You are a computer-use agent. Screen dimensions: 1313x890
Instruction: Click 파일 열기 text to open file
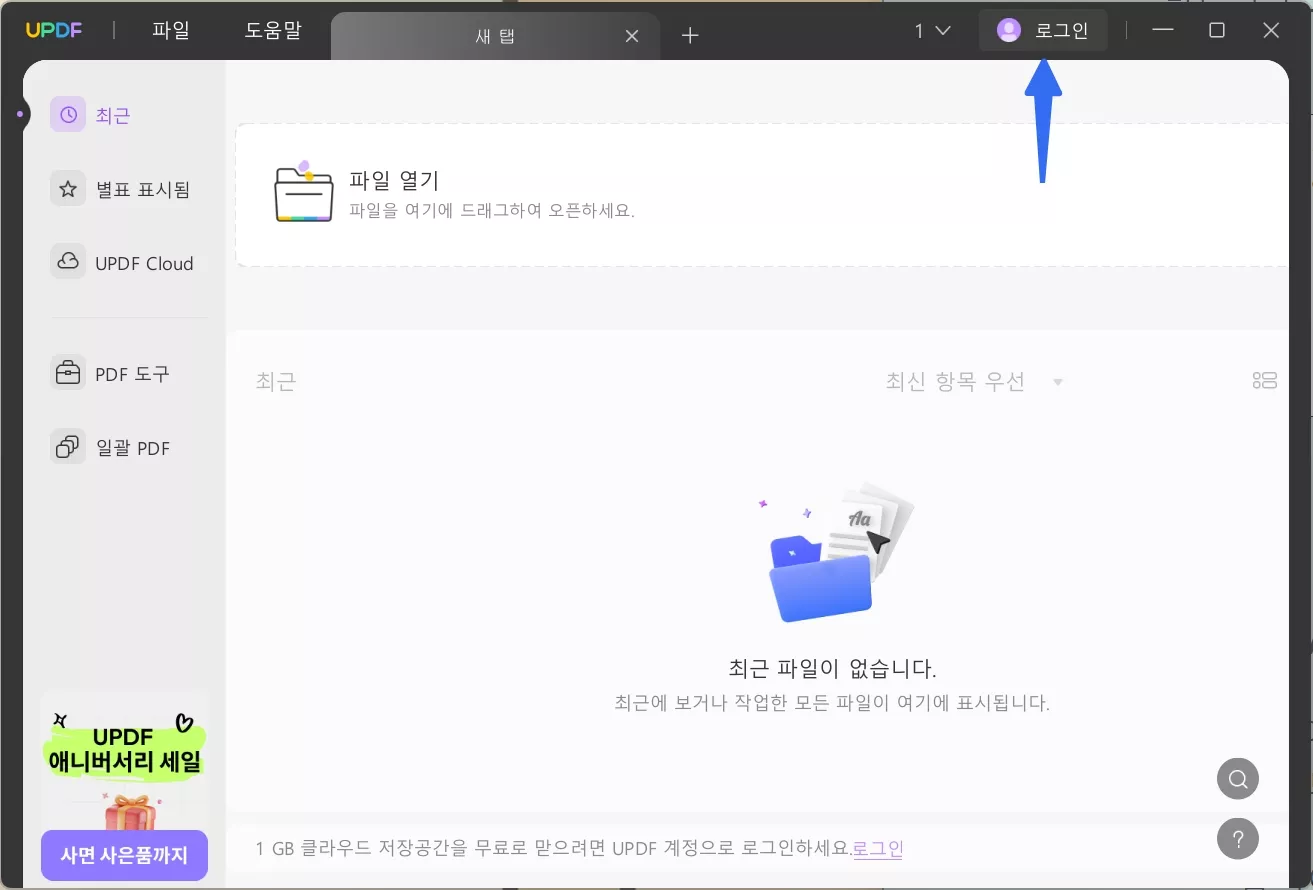pyautogui.click(x=394, y=181)
